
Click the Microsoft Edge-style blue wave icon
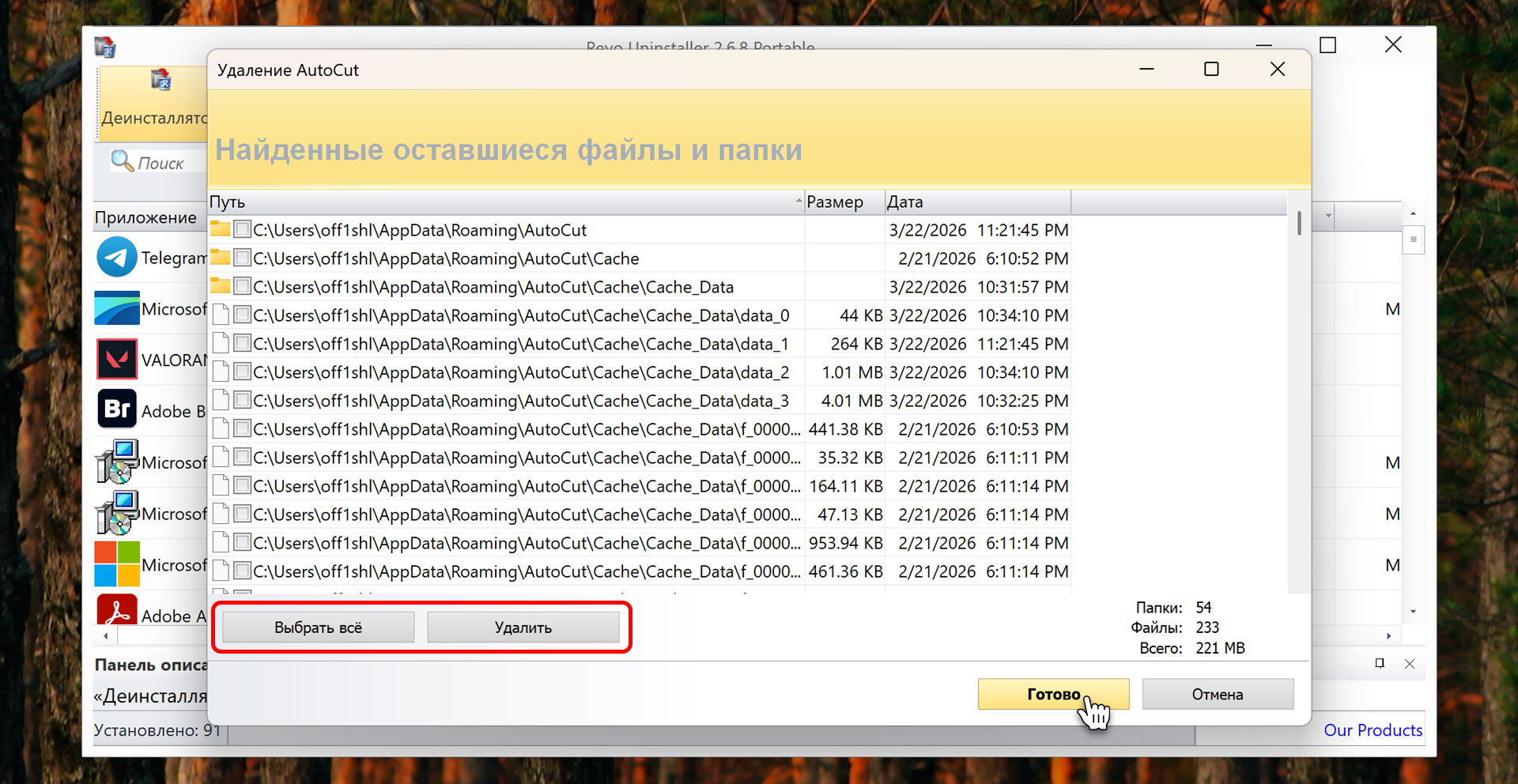click(117, 308)
